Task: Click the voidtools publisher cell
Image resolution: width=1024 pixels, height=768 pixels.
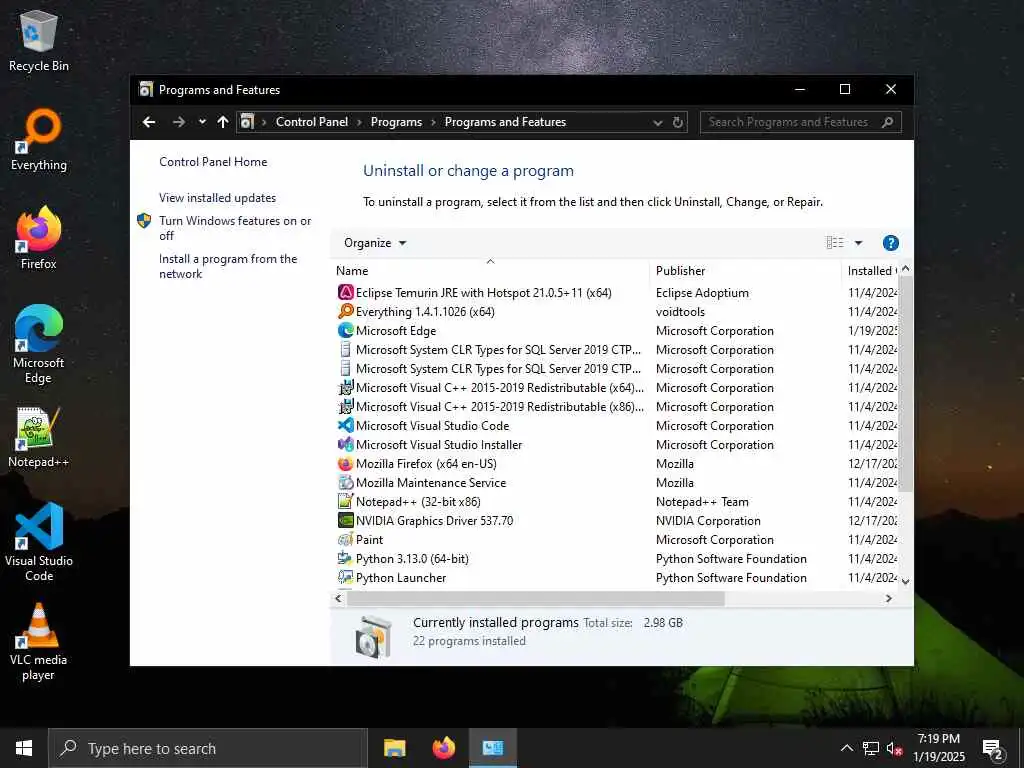Action: pos(680,312)
